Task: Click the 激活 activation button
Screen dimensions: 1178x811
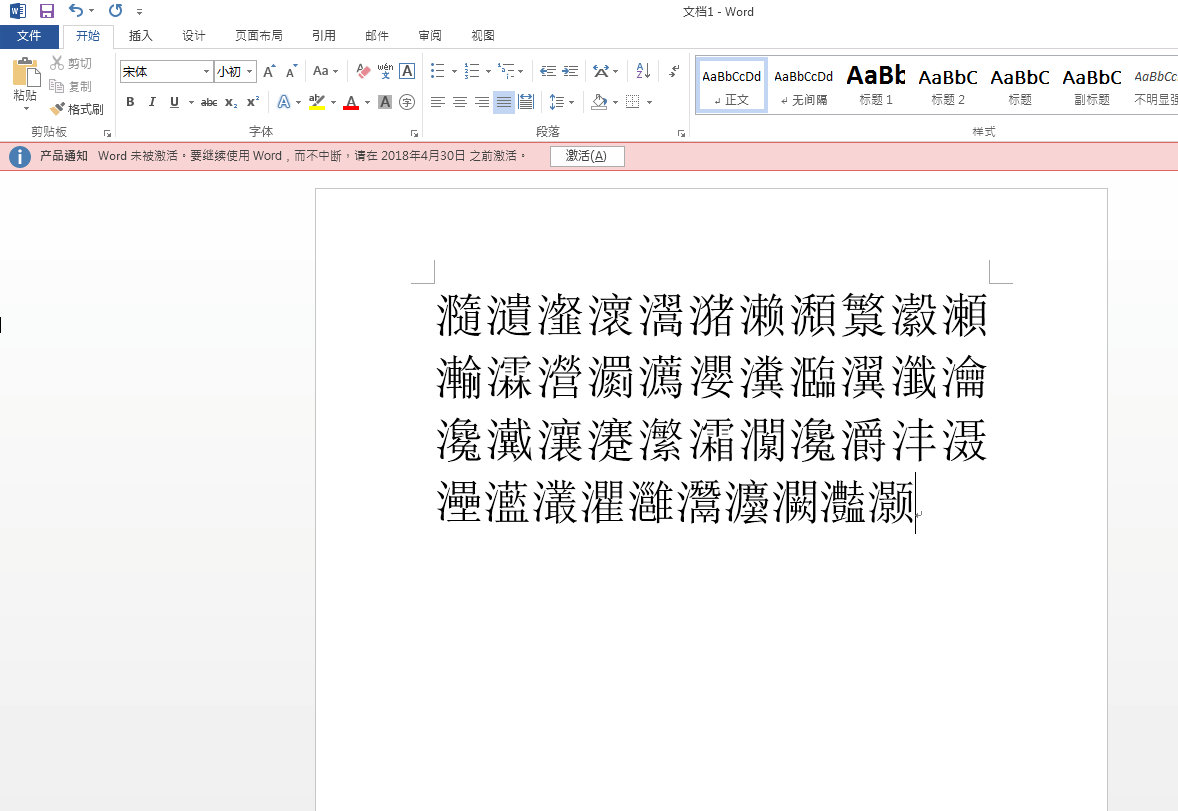Action: coord(587,155)
